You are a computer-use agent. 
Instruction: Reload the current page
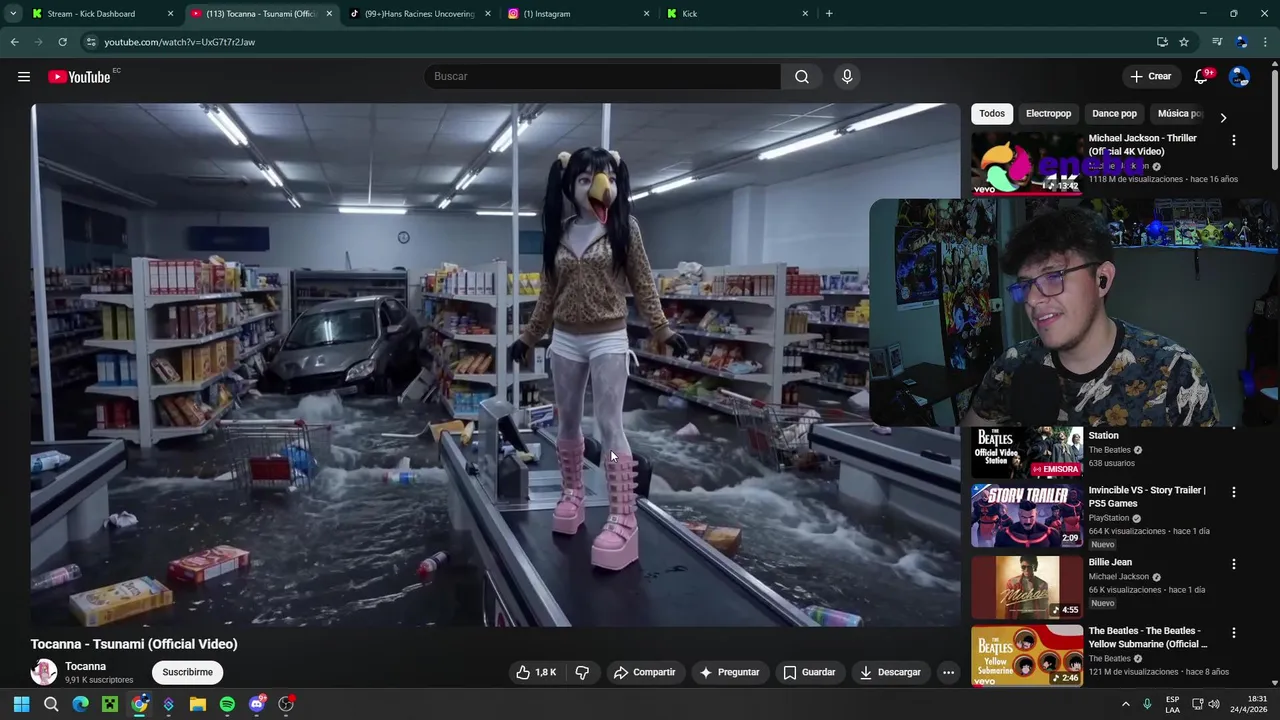tap(62, 42)
